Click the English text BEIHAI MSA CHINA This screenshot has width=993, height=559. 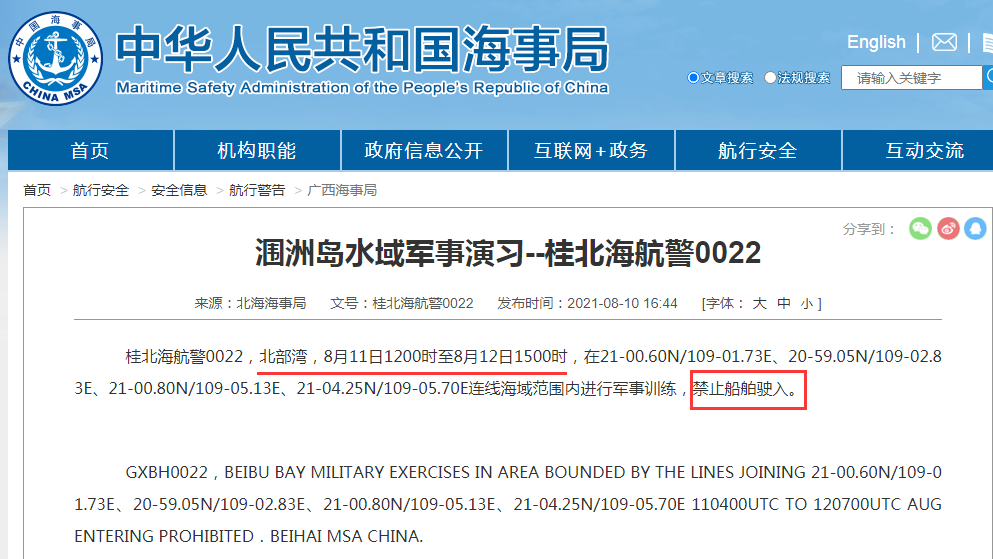[x=346, y=536]
